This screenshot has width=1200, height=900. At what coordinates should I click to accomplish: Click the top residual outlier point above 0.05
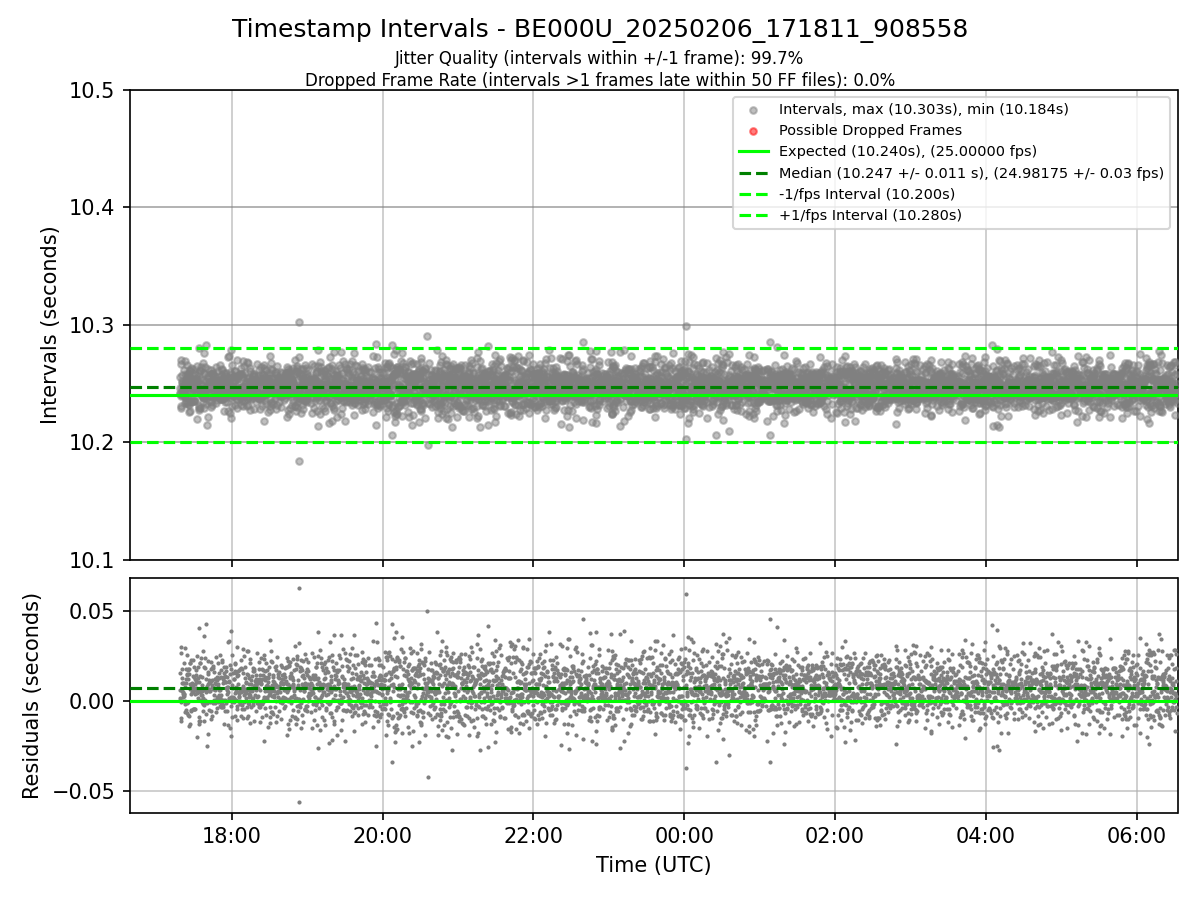[299, 588]
